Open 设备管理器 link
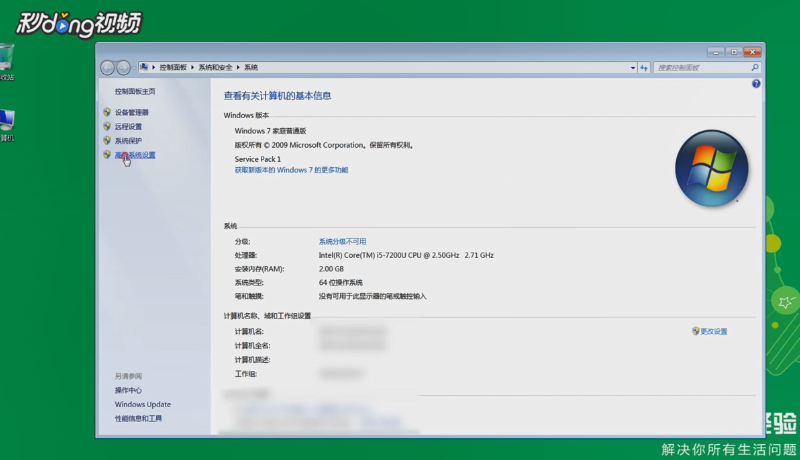Image resolution: width=800 pixels, height=460 pixels. (132, 112)
